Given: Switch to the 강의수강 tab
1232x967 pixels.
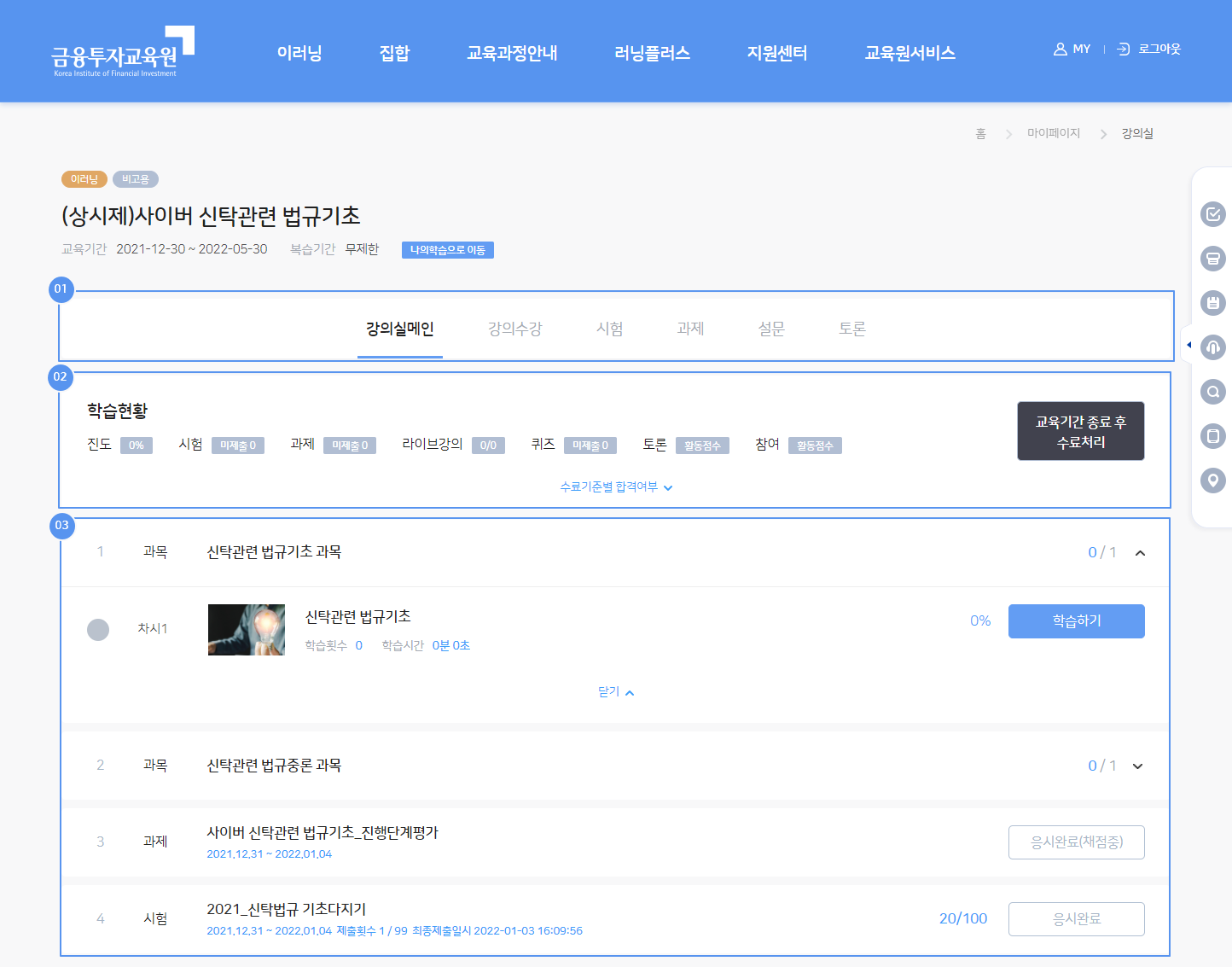Looking at the screenshot, I should (514, 329).
